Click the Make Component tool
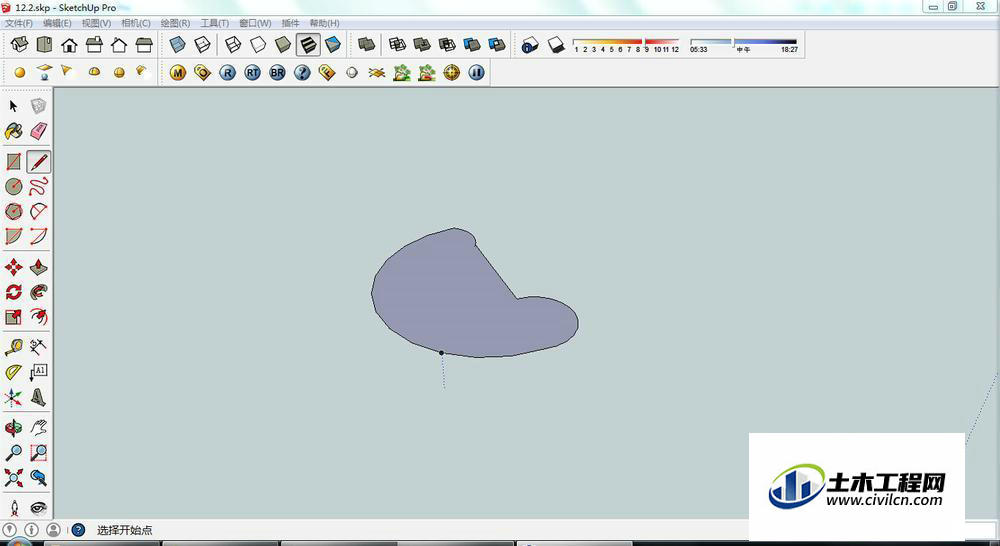Image resolution: width=1000 pixels, height=546 pixels. pos(38,106)
